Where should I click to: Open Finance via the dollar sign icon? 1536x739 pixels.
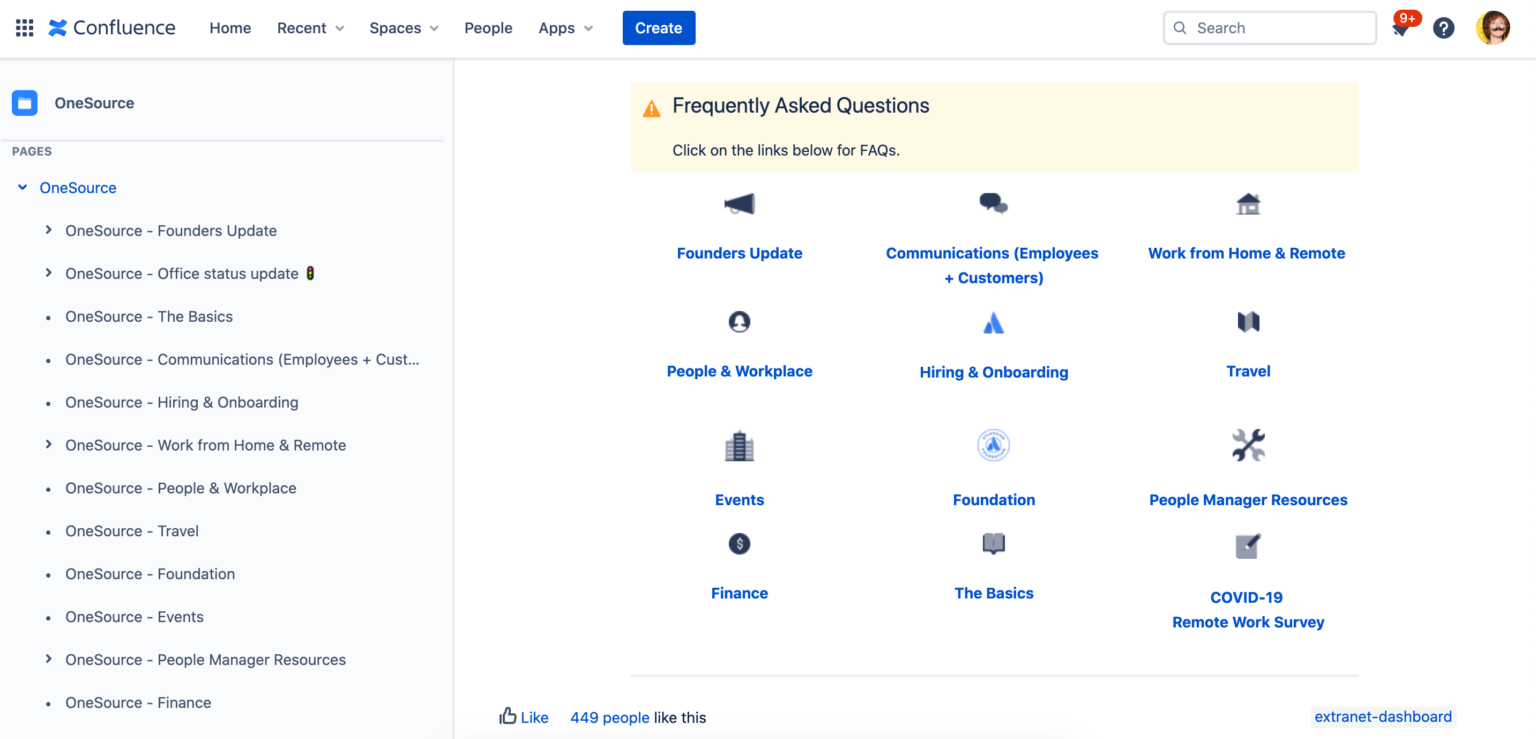point(739,543)
